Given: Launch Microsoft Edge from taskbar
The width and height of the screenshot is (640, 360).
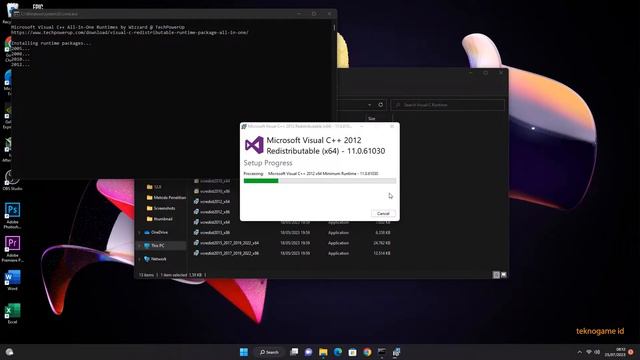Looking at the screenshot, I should 338,352.
